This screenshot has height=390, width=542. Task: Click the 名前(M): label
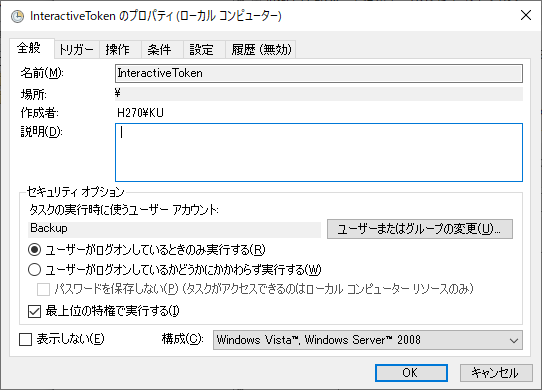tap(42, 73)
